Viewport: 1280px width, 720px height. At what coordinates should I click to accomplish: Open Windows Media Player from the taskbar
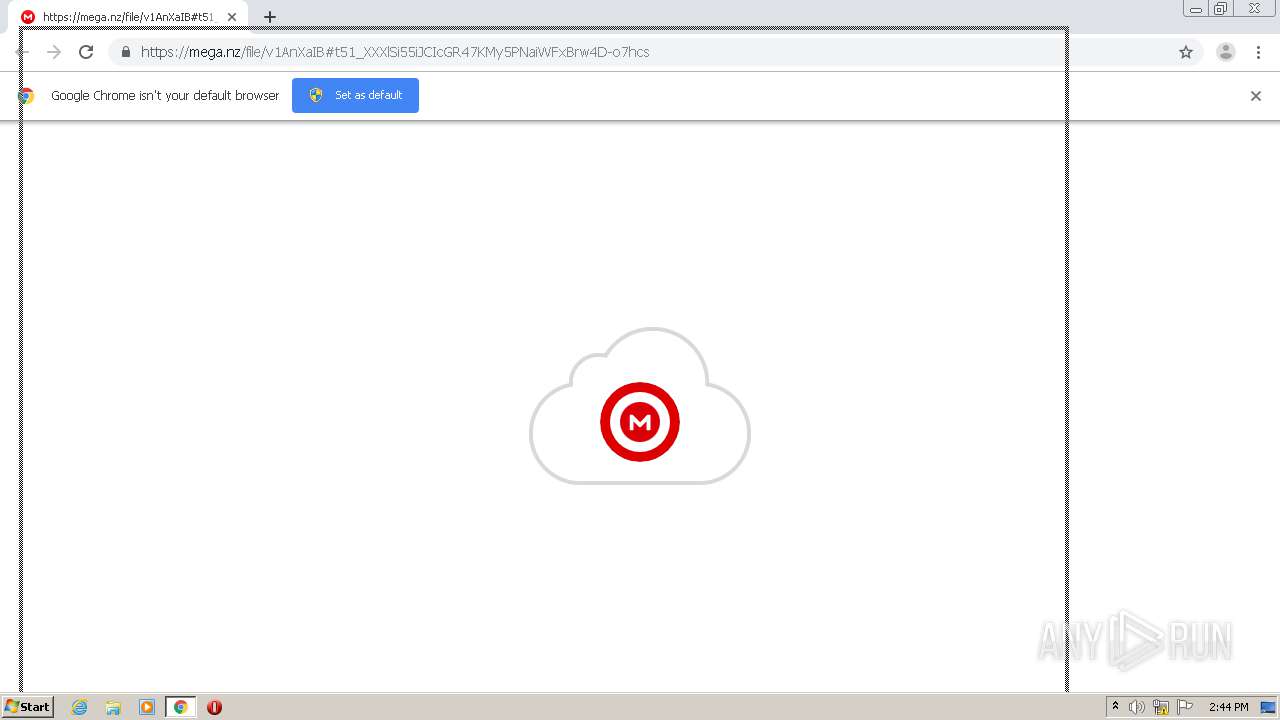tap(147, 707)
